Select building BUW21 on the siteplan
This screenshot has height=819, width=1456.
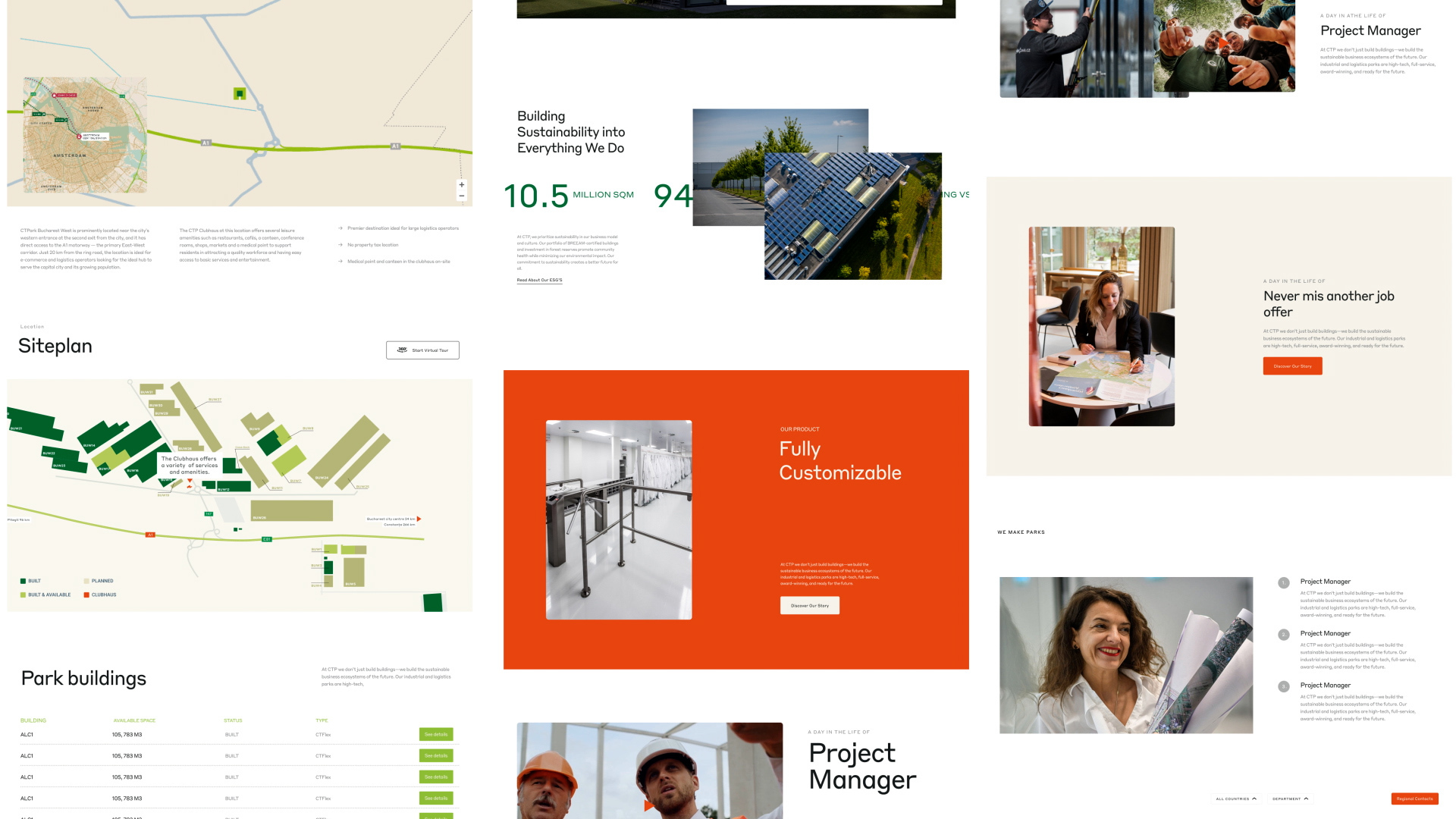click(34, 425)
